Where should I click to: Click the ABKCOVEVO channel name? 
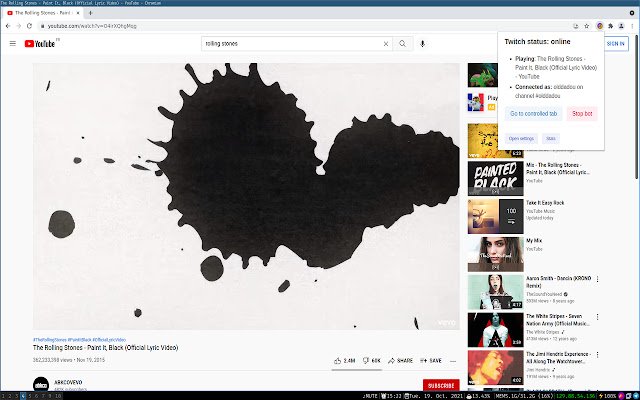(x=68, y=382)
